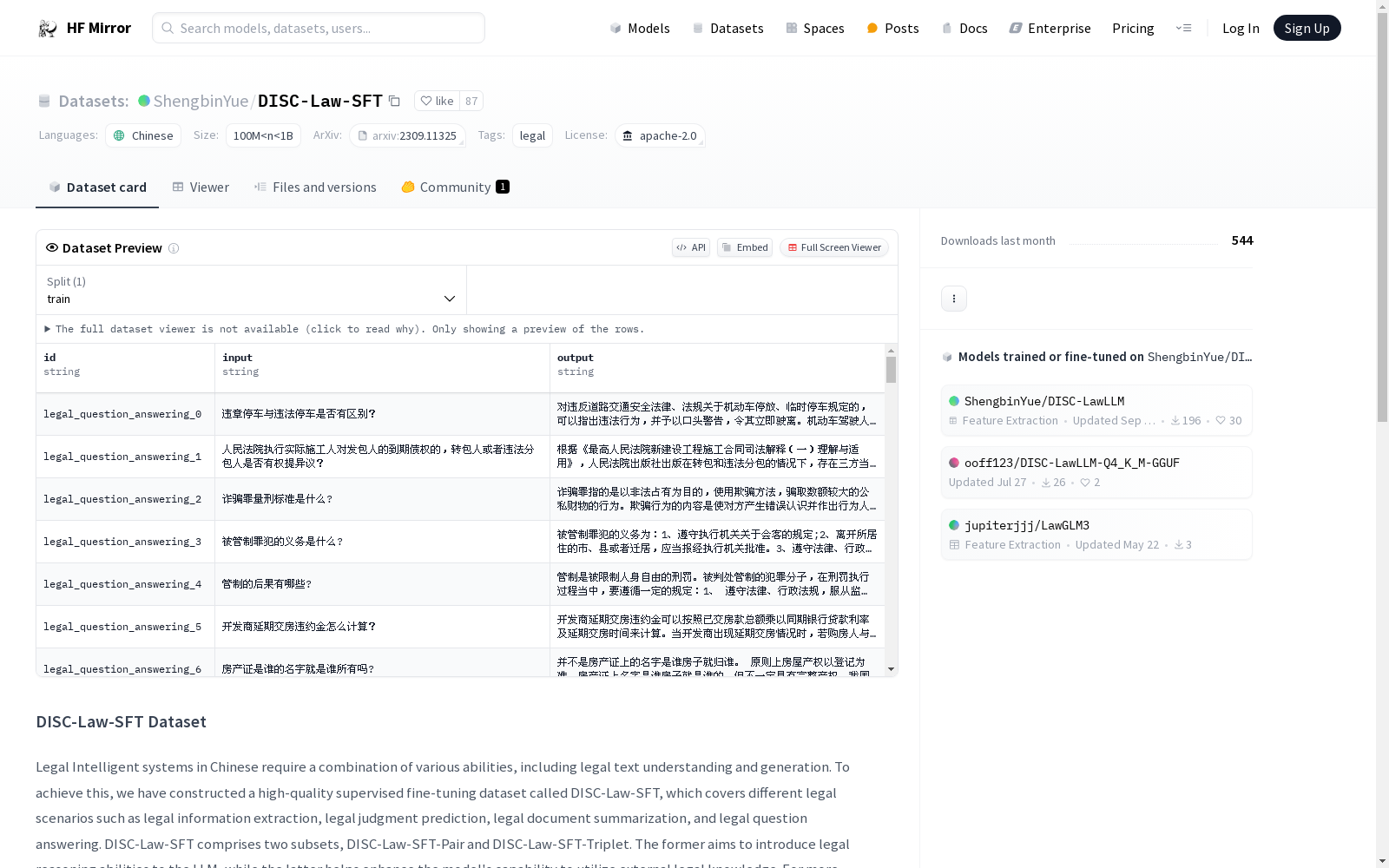Click the heart like icon
Image resolution: width=1389 pixels, height=868 pixels.
426,101
